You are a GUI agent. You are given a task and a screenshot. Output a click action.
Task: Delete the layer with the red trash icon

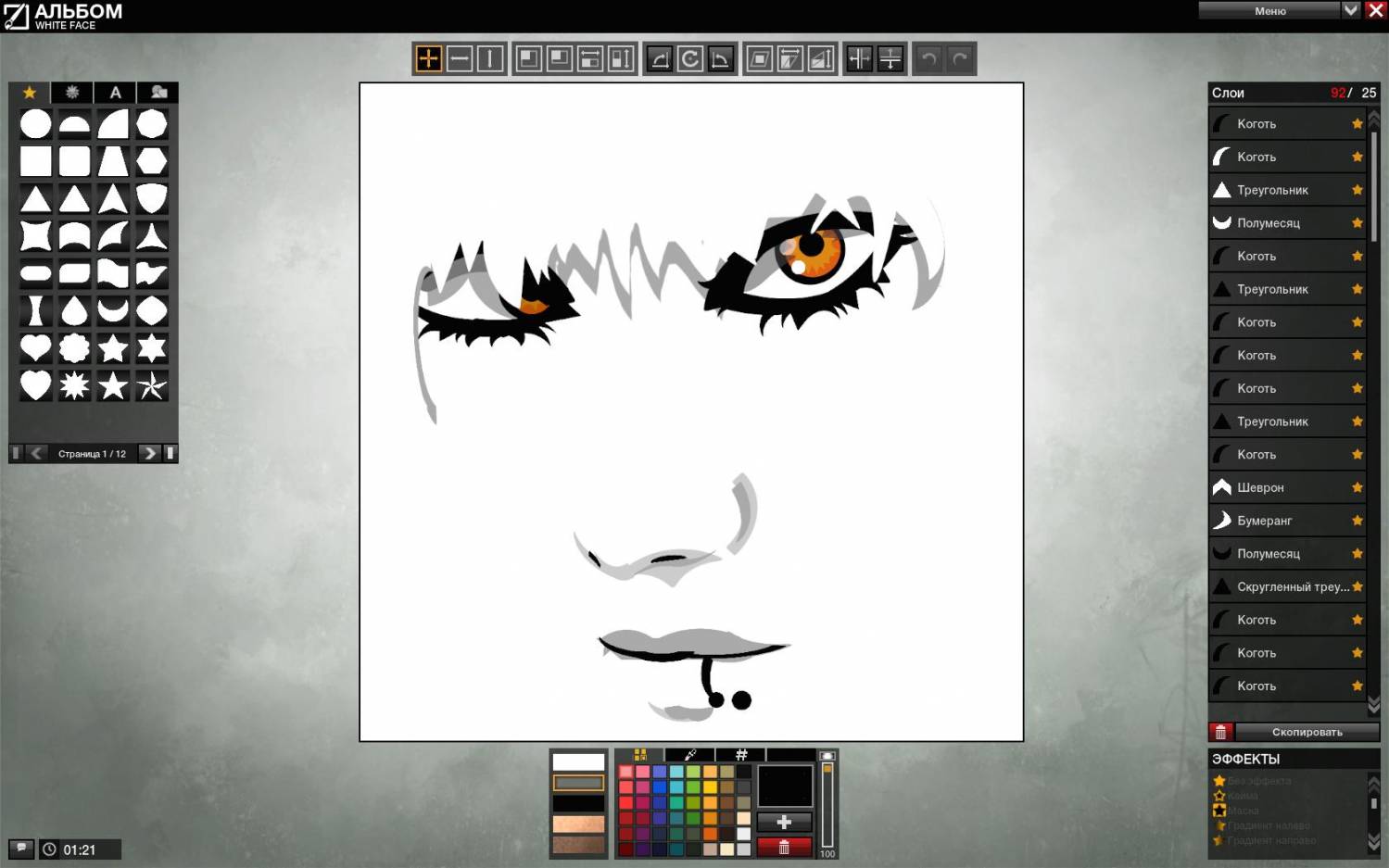click(1220, 732)
